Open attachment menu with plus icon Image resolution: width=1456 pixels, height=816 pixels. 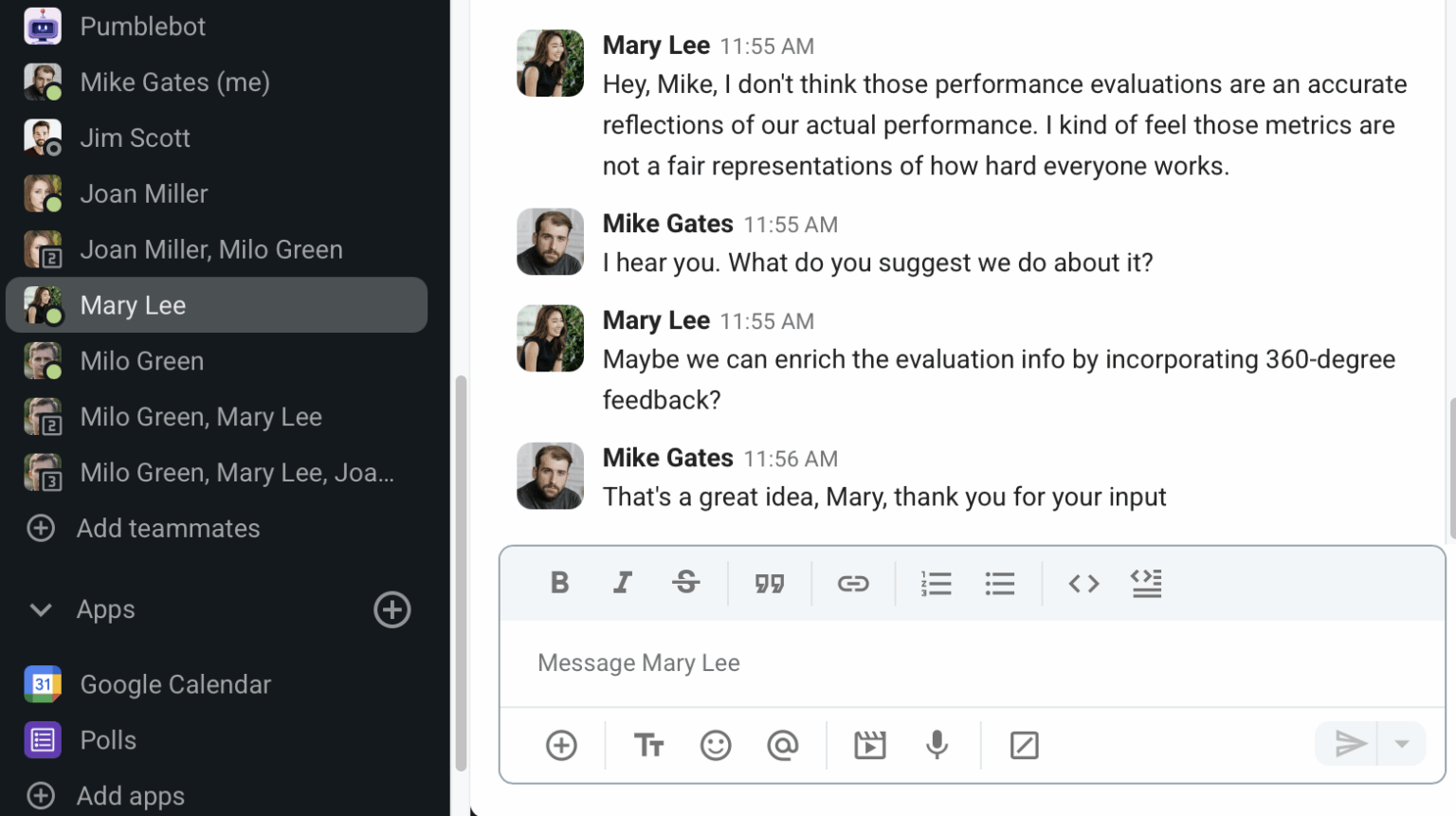click(561, 745)
